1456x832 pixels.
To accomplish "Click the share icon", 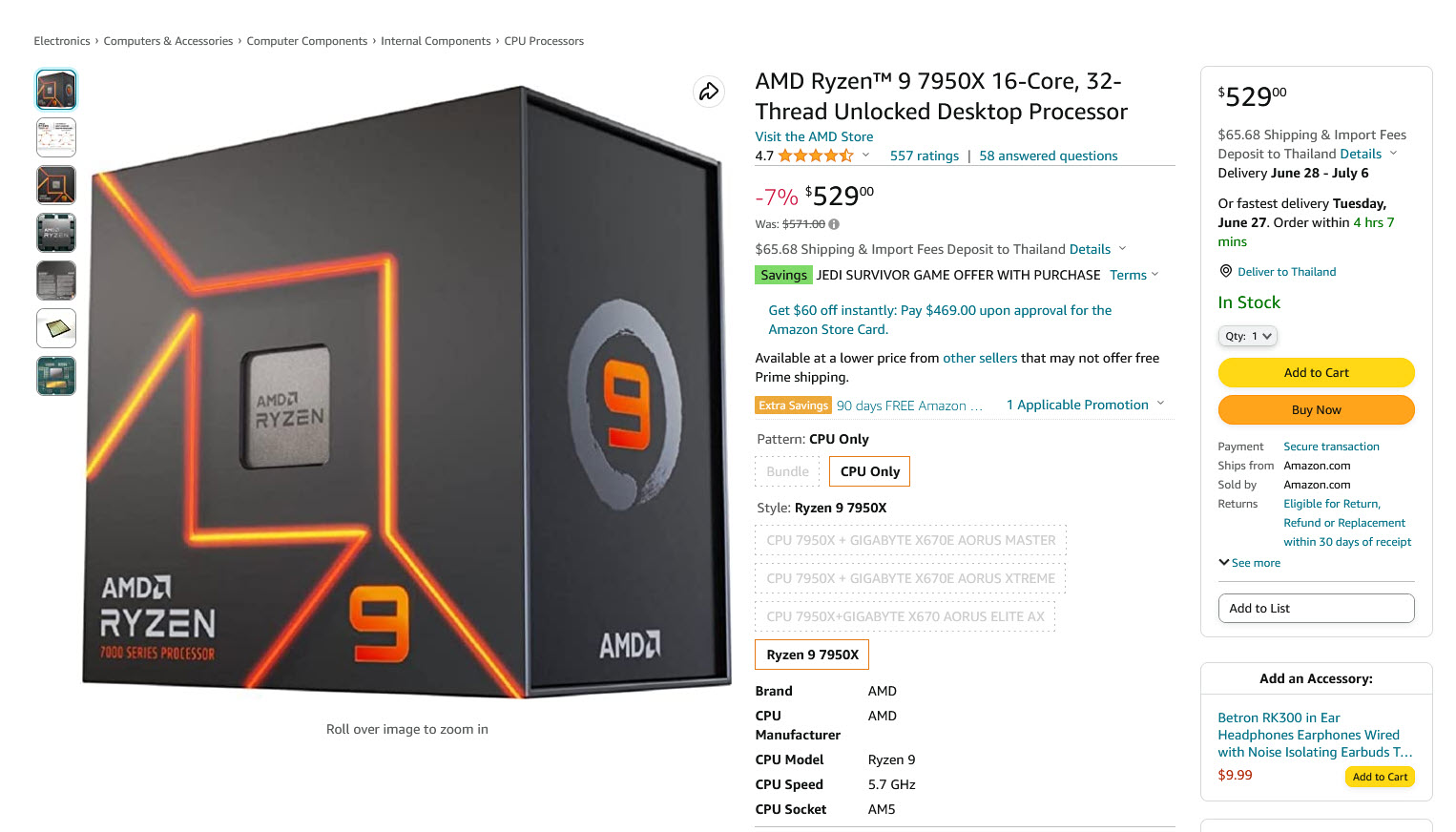I will 709,92.
